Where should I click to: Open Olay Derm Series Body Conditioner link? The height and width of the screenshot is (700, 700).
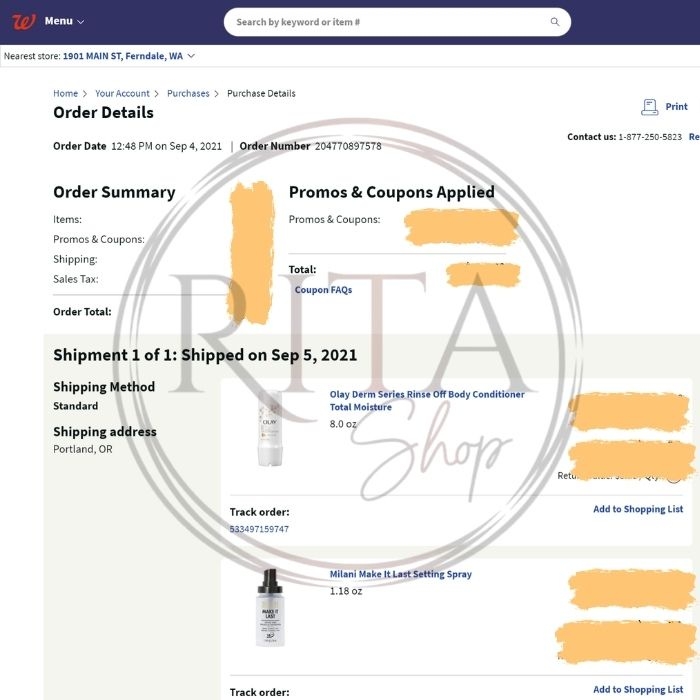tap(427, 400)
